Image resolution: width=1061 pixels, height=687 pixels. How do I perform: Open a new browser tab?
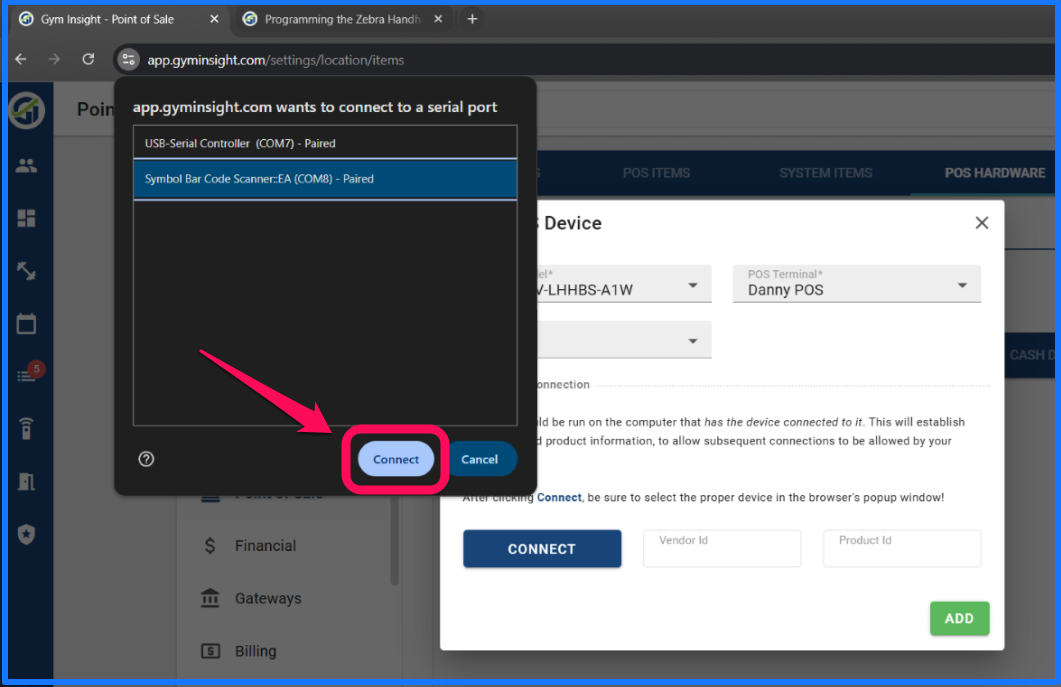472,19
